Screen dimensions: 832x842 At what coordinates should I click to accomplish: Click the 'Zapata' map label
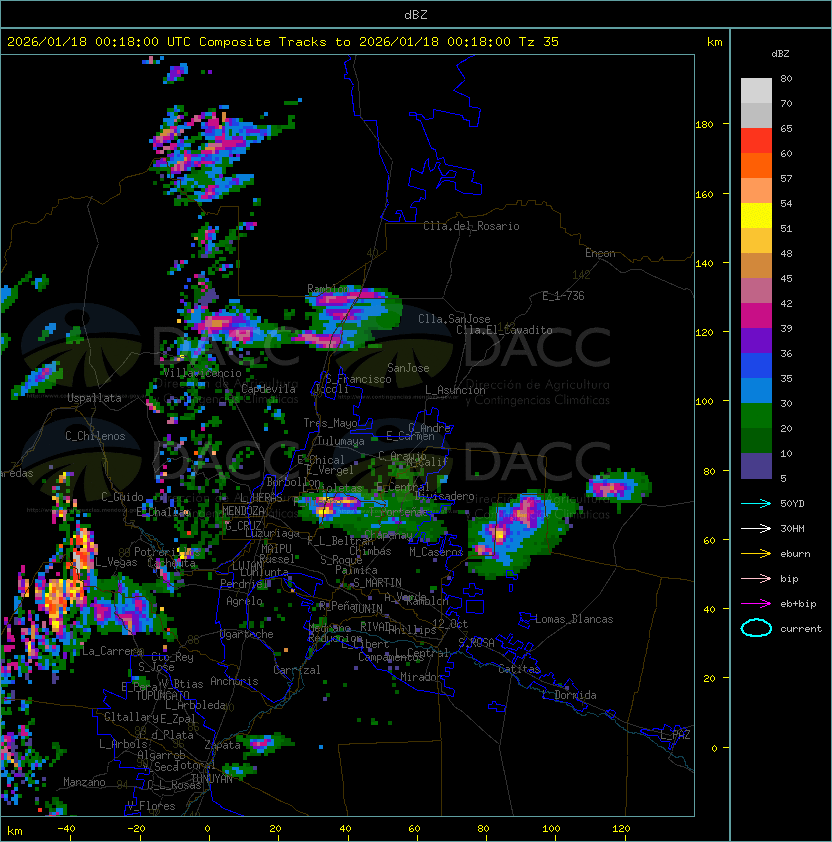click(222, 745)
